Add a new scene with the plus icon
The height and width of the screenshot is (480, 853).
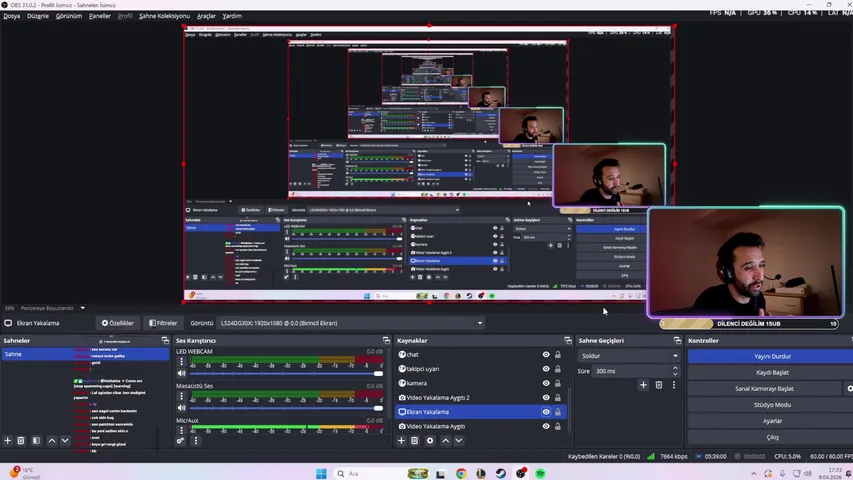tap(8, 440)
